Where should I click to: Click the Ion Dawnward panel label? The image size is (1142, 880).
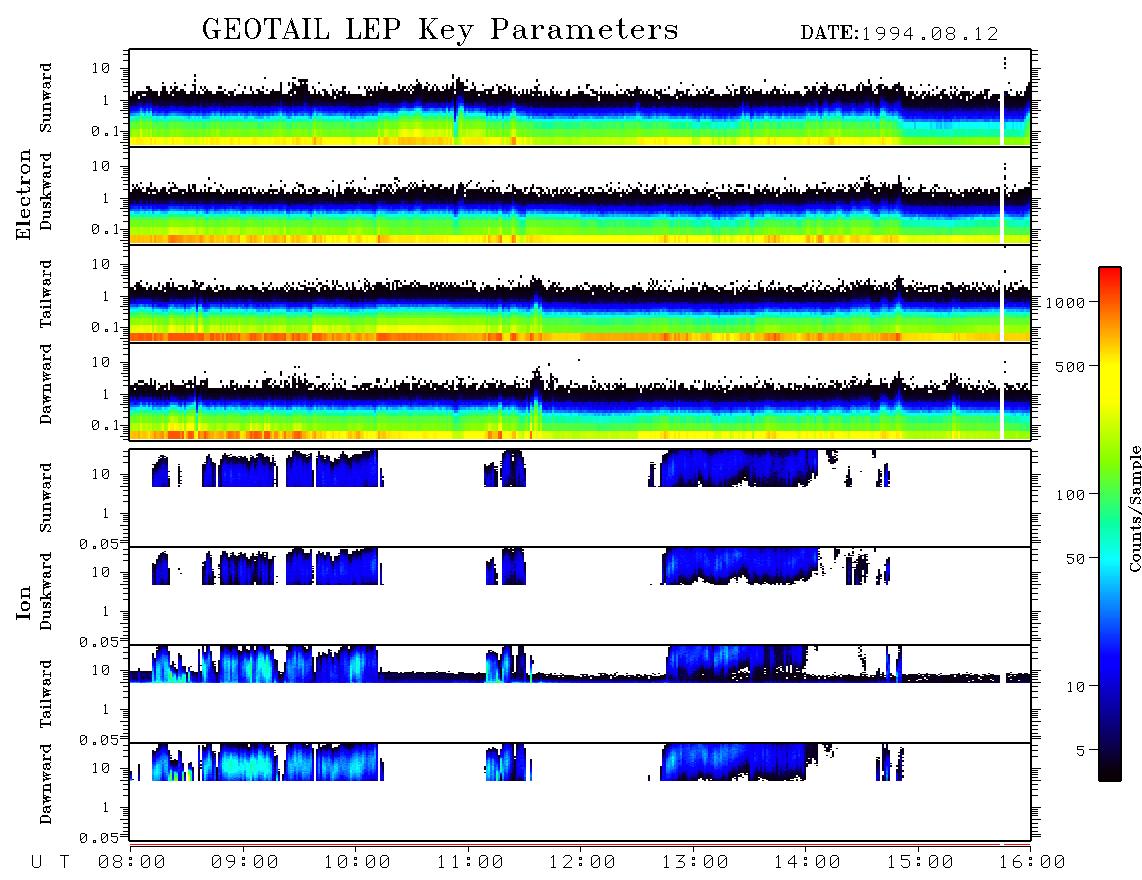tap(45, 784)
